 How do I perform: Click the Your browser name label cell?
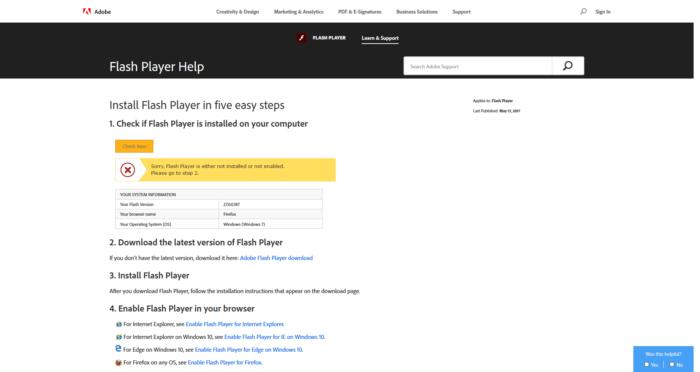click(x=167, y=214)
